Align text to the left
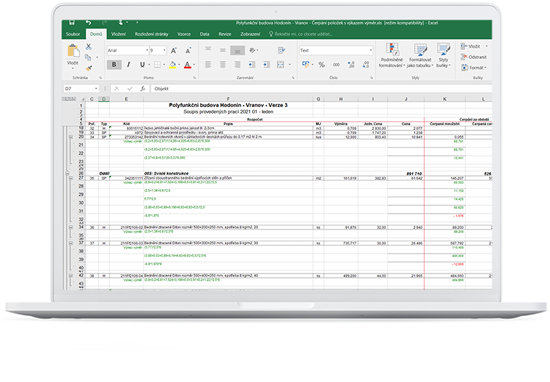 208,65
